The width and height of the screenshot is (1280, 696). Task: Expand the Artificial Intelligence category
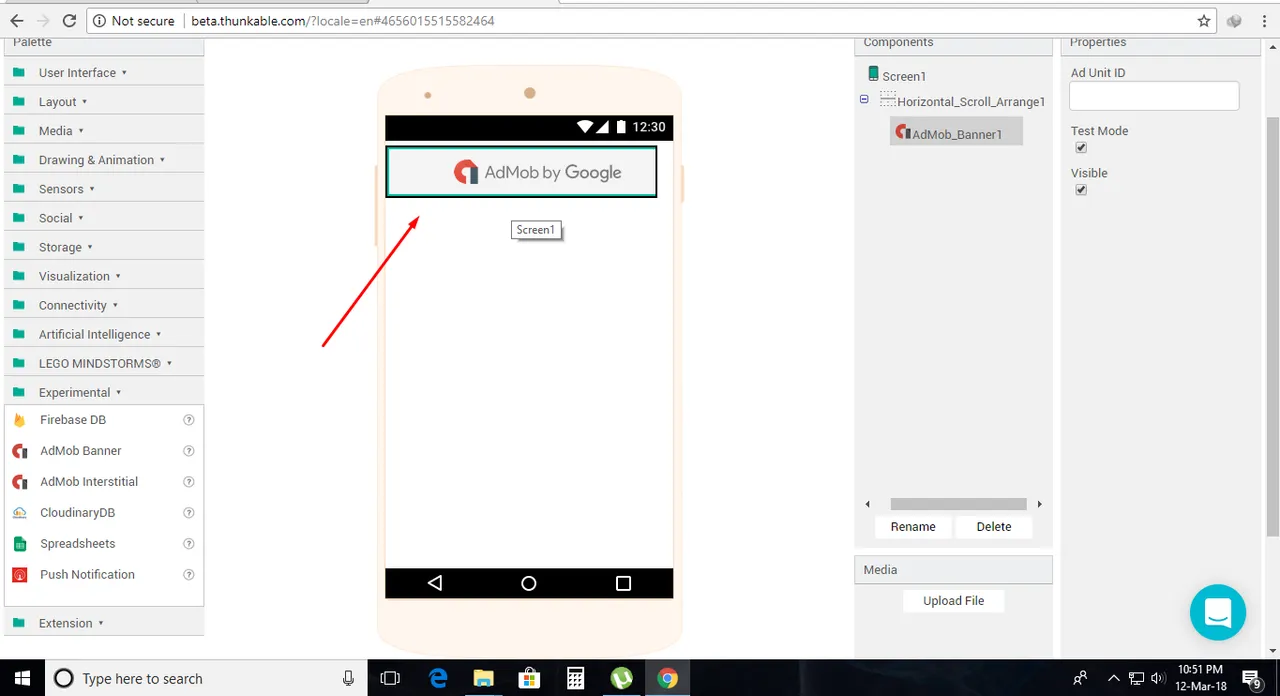pos(104,333)
